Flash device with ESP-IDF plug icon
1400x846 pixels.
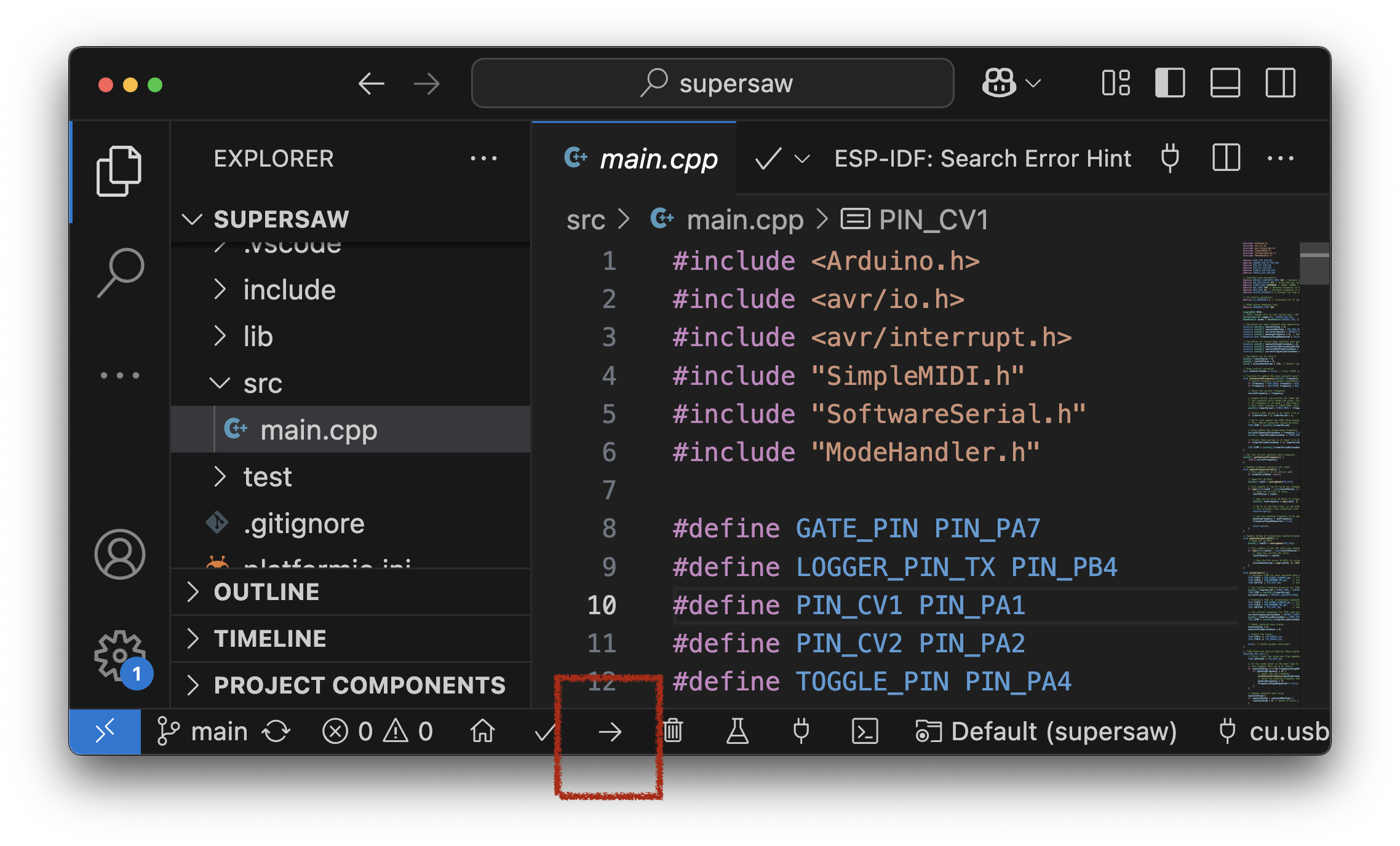coord(1169,158)
